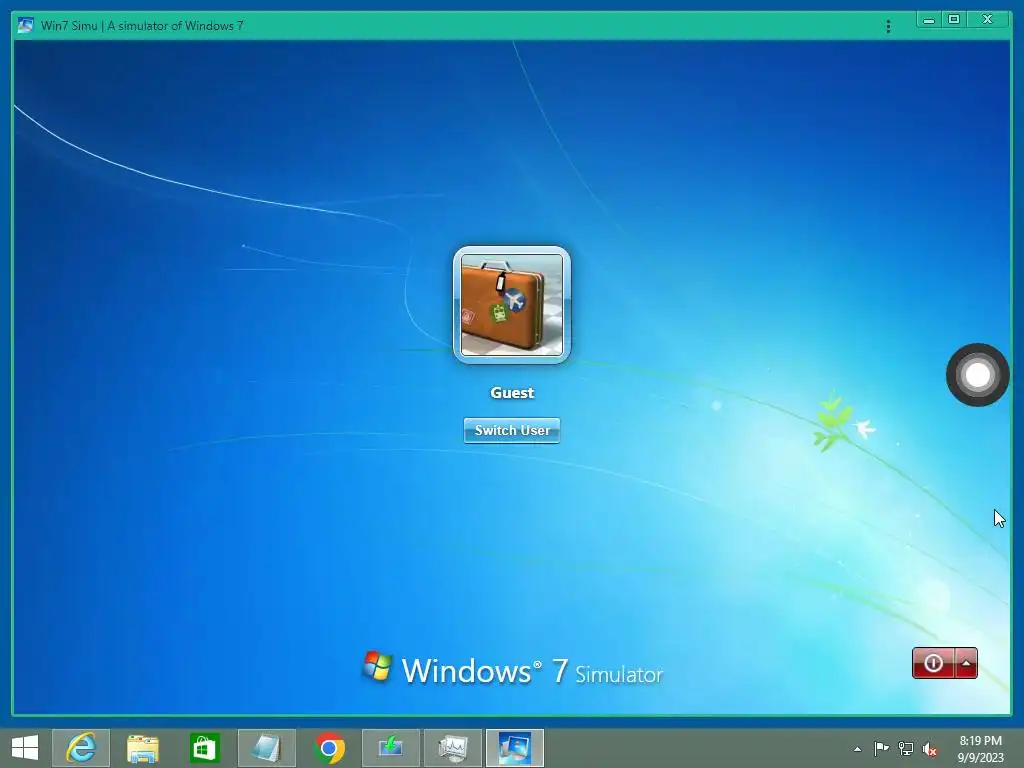Click the Win7 Simu app icon in title bar
The height and width of the screenshot is (768, 1024).
(26, 25)
